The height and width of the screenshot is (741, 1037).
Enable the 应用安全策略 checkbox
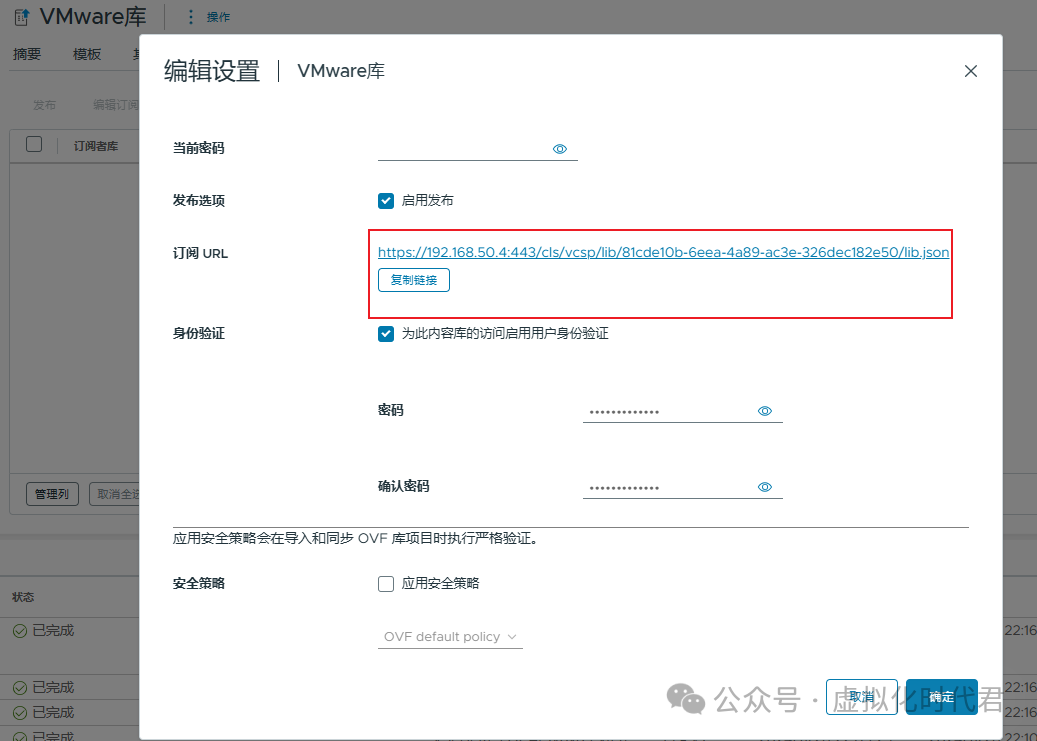[386, 584]
